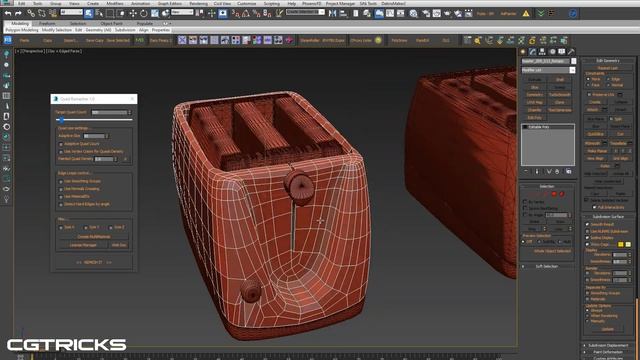Open the selection filter dropdown
Viewport: 640px width, 360px height.
click(71, 12)
